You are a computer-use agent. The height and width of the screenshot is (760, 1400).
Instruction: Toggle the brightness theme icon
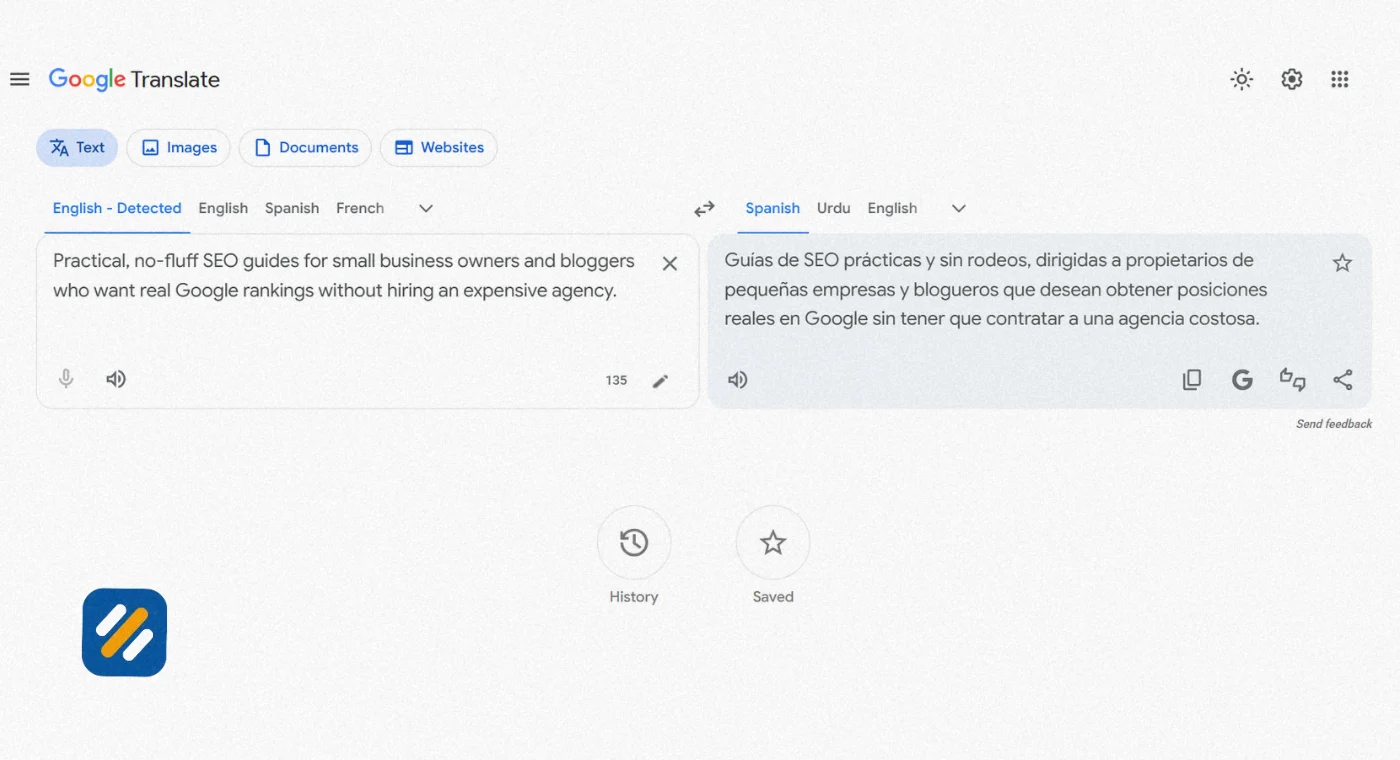click(x=1242, y=80)
